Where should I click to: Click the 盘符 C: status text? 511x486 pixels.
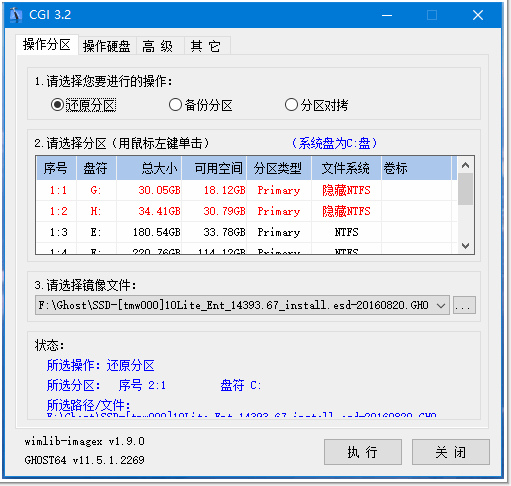click(x=241, y=385)
